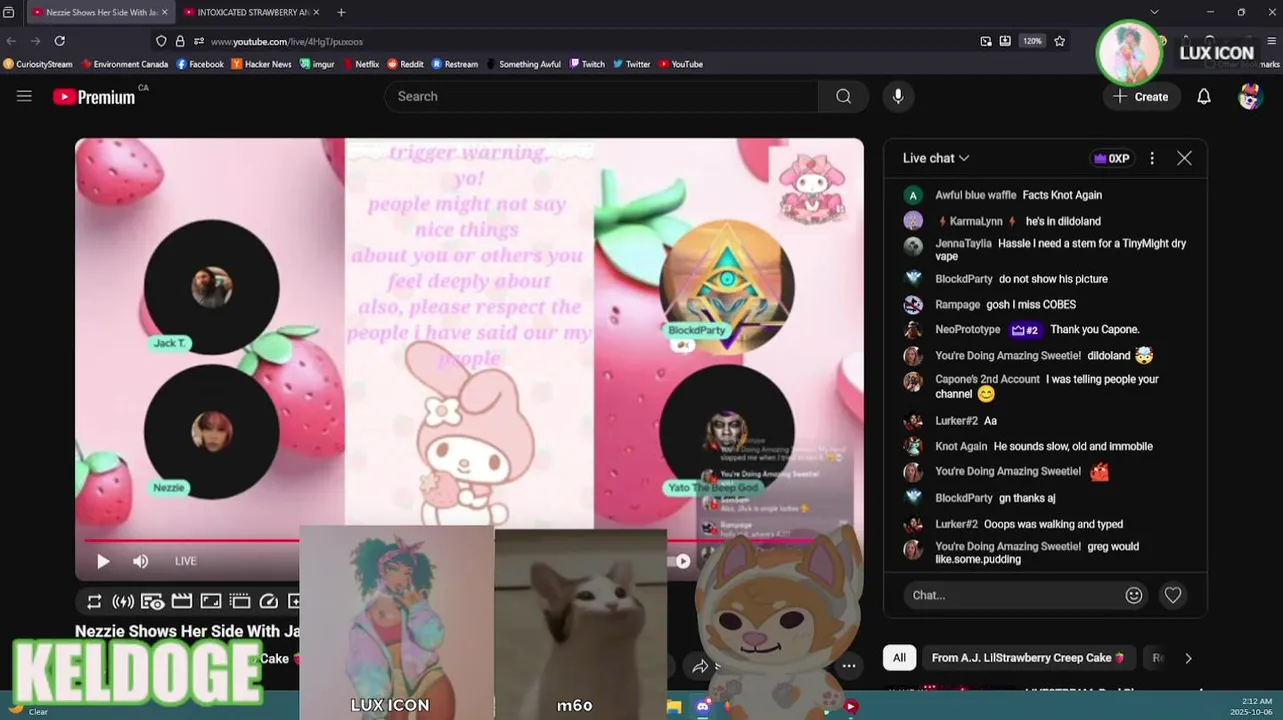Open the CuriosityStream bookmark
Image resolution: width=1283 pixels, height=720 pixels.
coord(38,64)
